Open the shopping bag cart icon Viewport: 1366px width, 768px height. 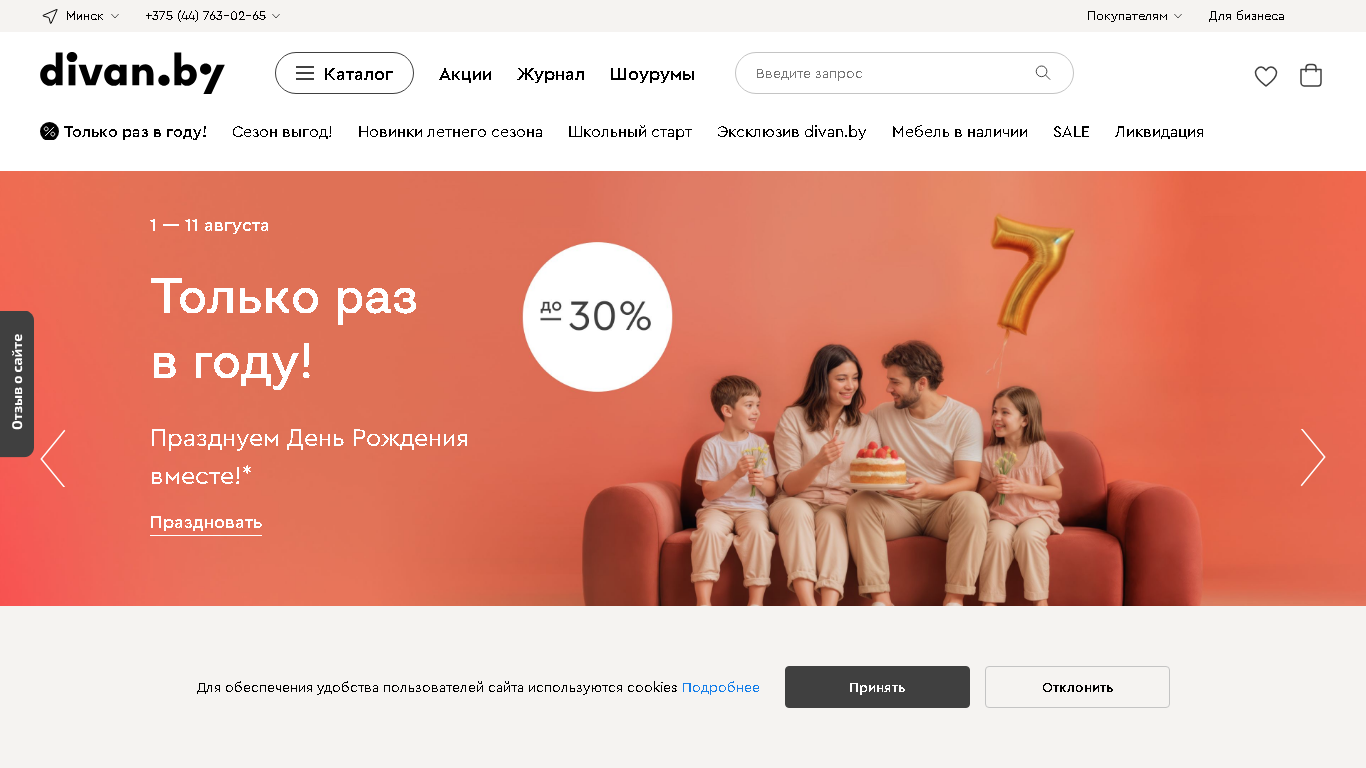click(1311, 75)
